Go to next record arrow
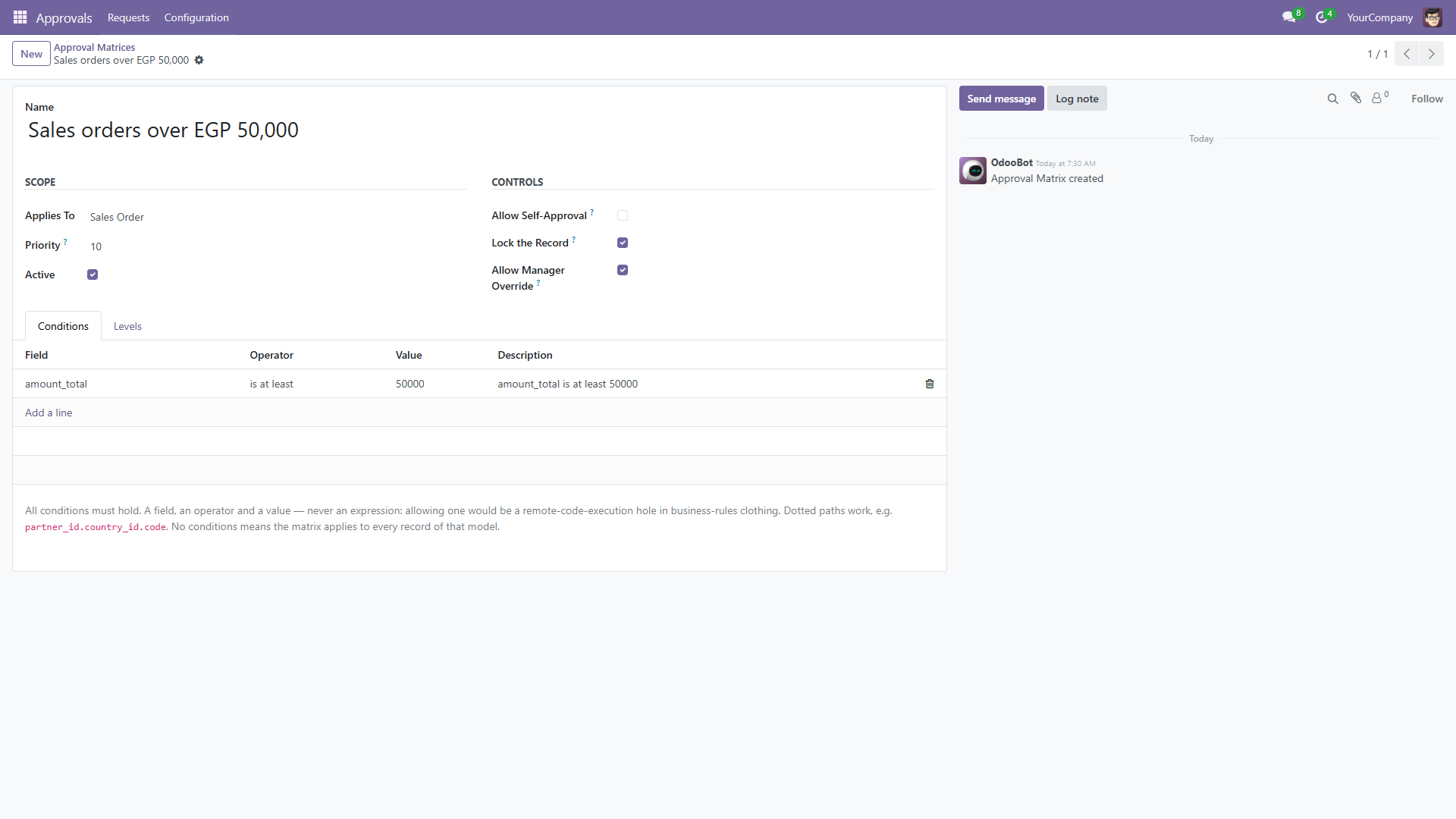This screenshot has width=1456, height=819. (1432, 54)
